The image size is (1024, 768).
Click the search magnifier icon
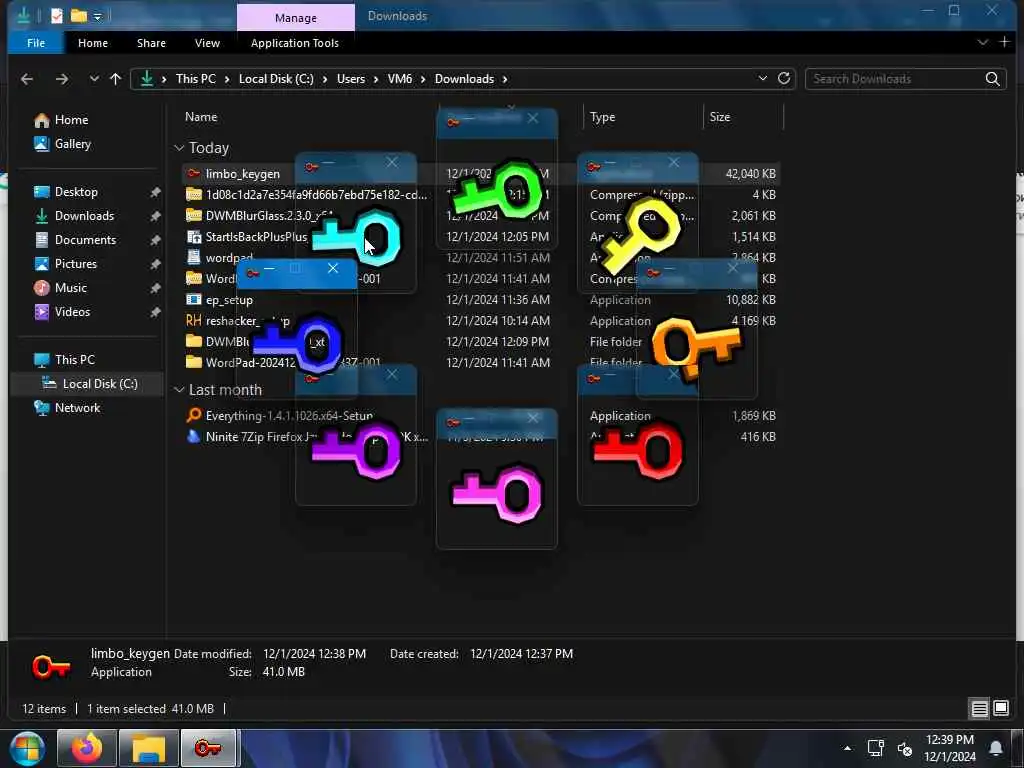(992, 79)
